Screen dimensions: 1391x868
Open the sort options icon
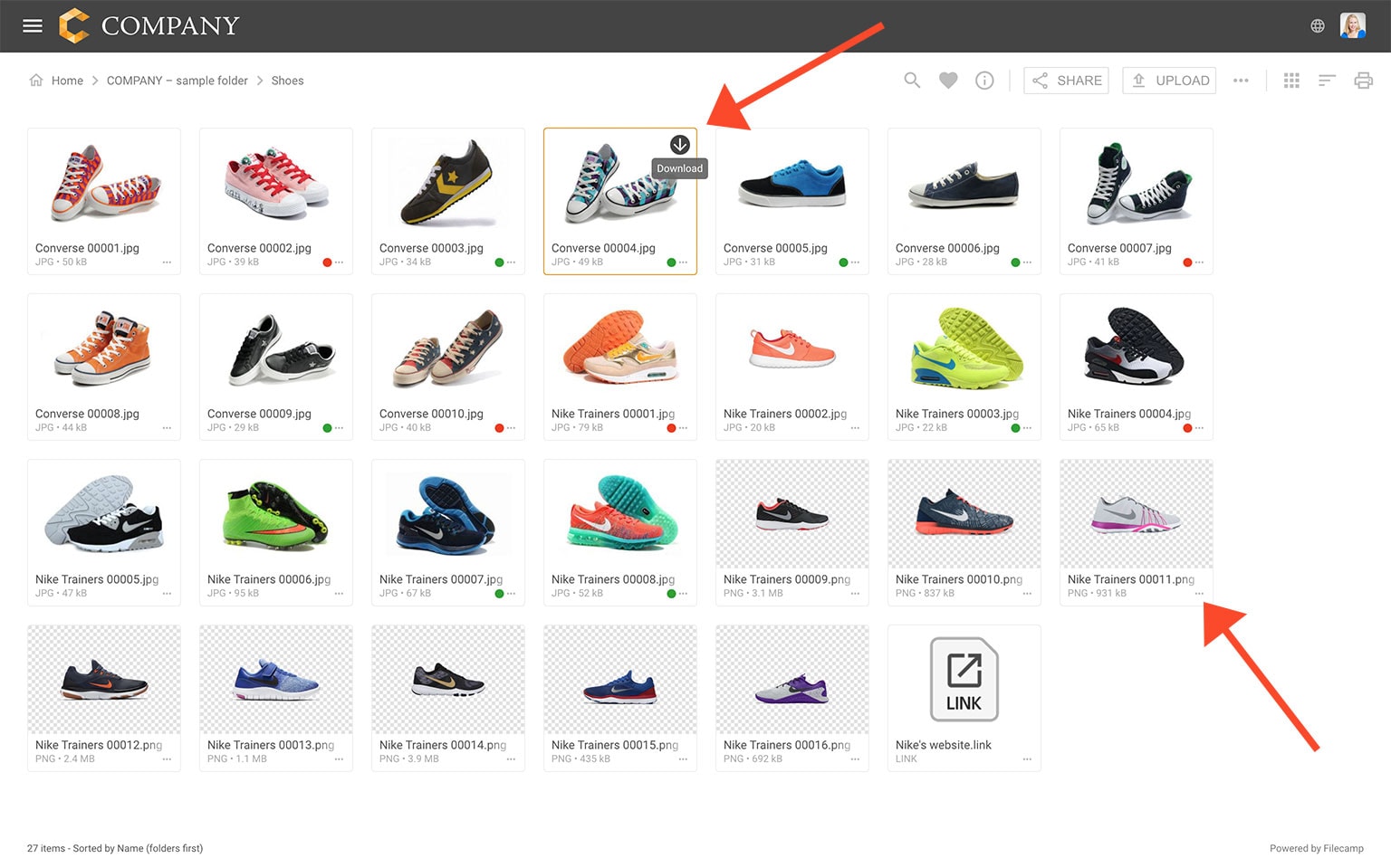coord(1327,81)
